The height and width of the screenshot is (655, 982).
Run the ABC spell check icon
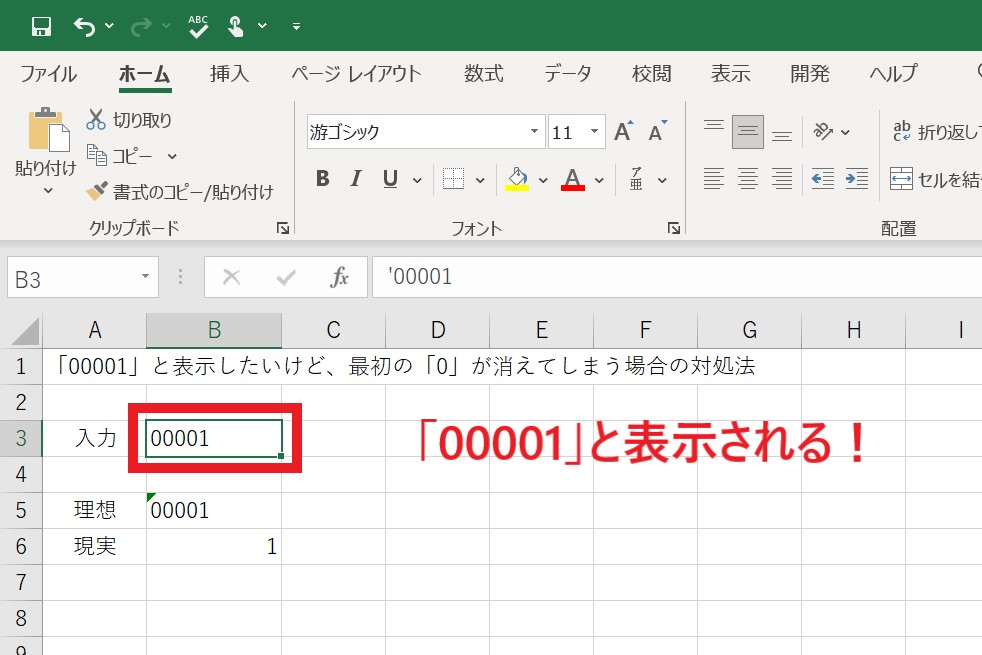198,26
